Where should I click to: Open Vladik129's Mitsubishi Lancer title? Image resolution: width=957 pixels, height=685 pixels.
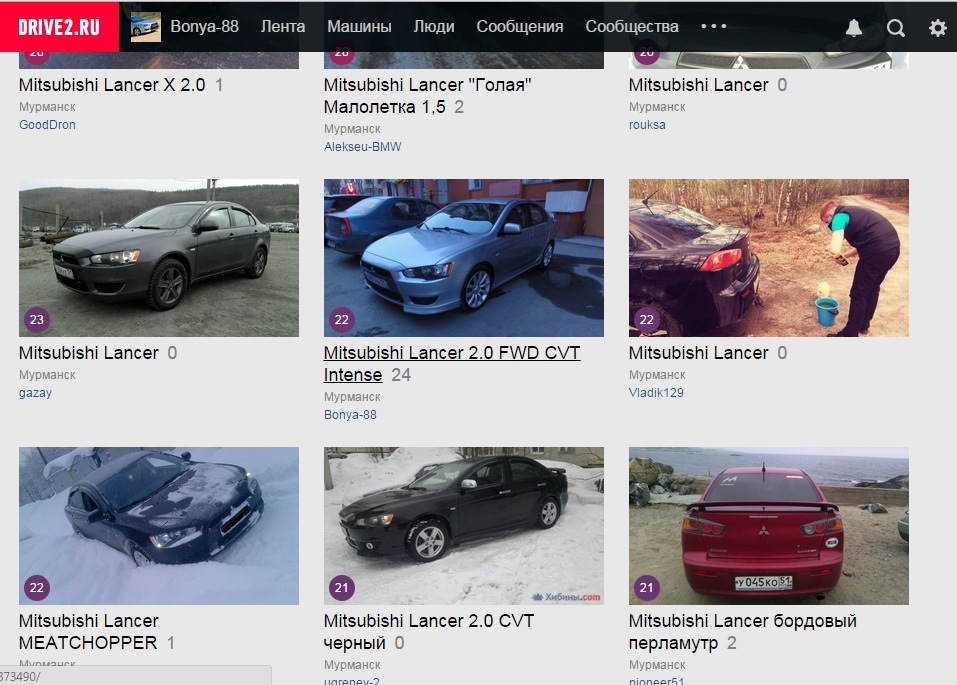(x=698, y=353)
